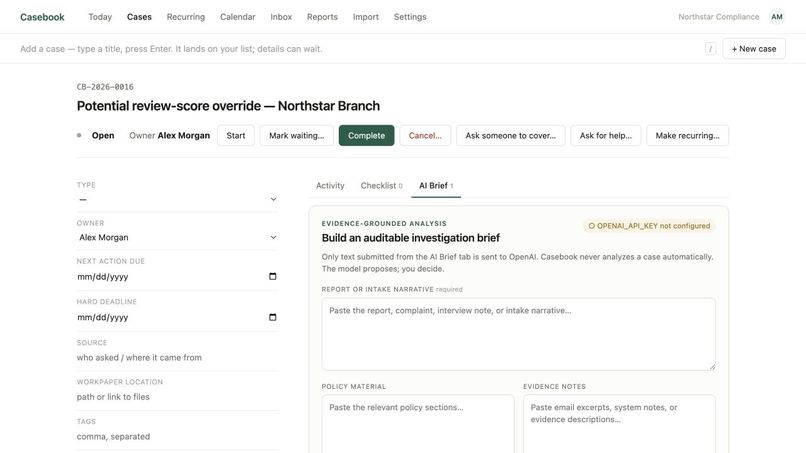The height and width of the screenshot is (453, 806).
Task: Click the OPENAI_API_KEY not configured badge
Action: [649, 226]
